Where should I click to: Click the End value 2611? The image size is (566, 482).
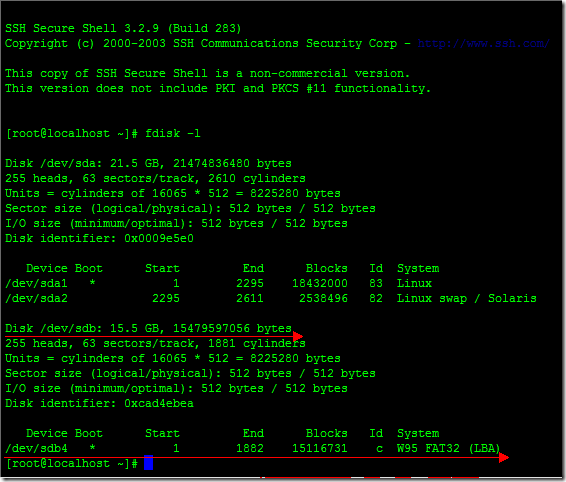coord(250,299)
